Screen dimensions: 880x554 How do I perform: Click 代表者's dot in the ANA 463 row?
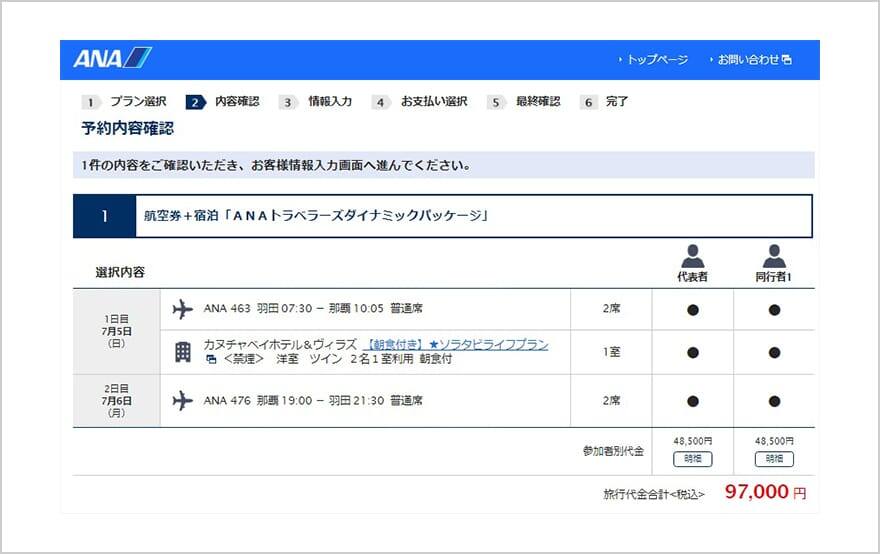[x=692, y=310]
